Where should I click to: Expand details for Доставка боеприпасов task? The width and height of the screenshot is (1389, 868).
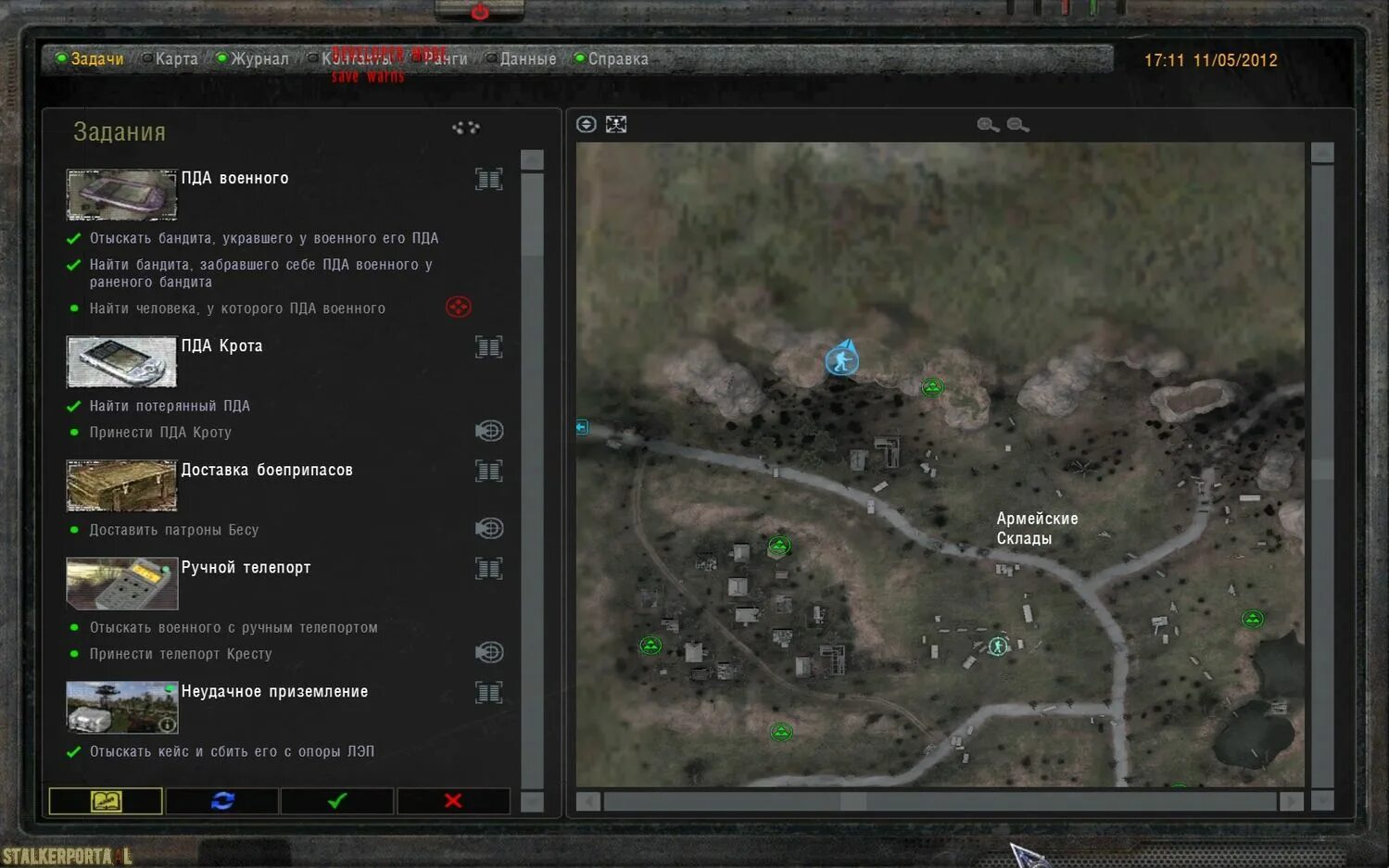coord(489,471)
